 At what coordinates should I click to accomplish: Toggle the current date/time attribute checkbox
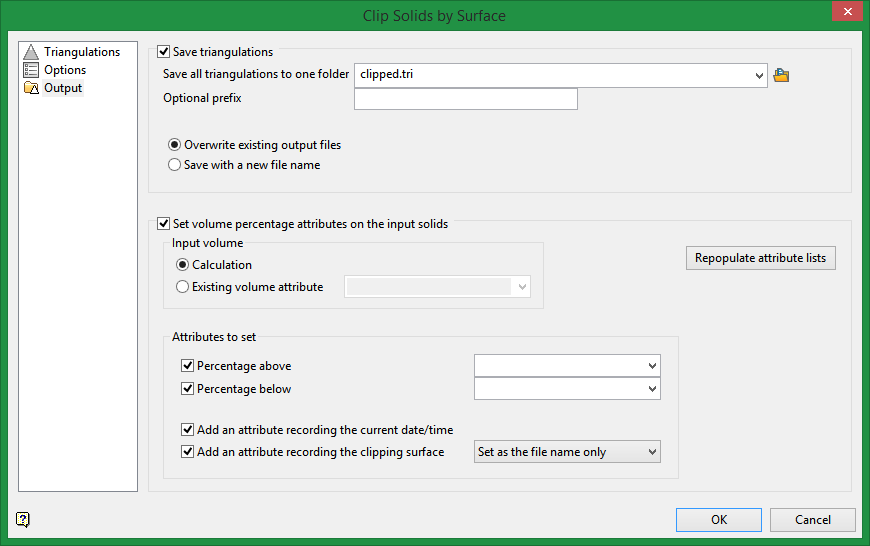tap(187, 430)
